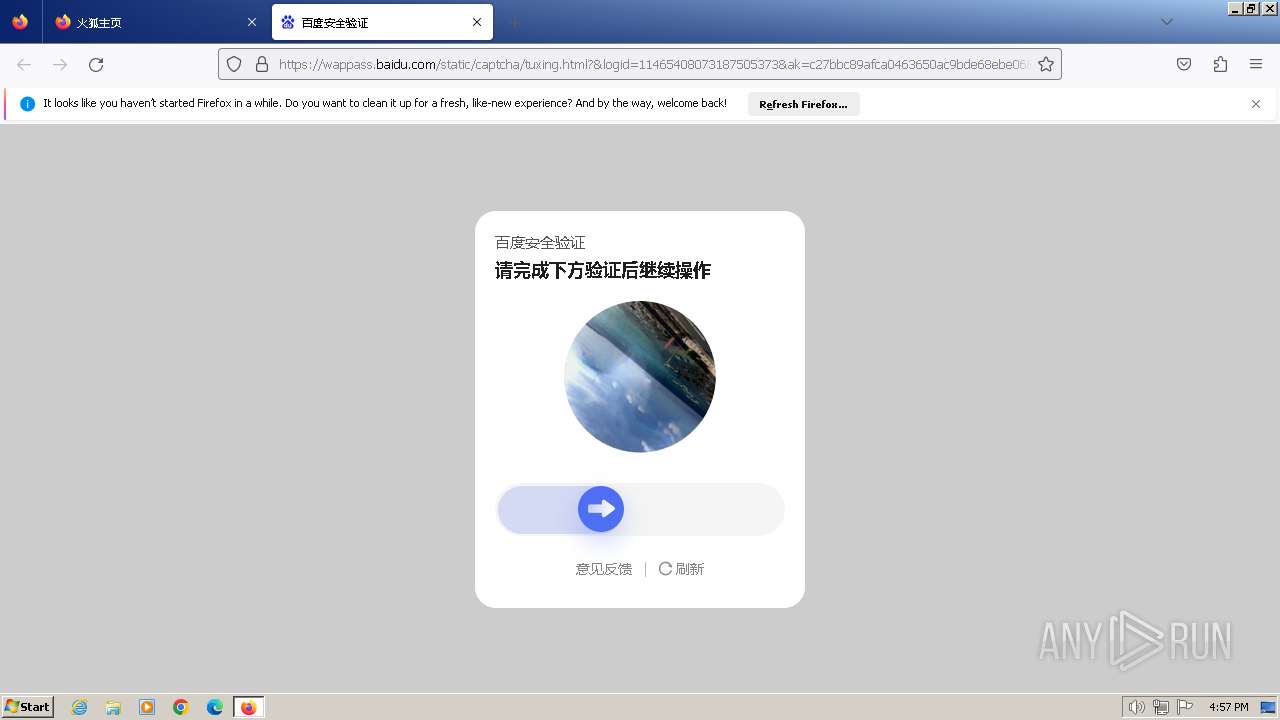Launch Google Chrome from taskbar
Image resolution: width=1280 pixels, height=720 pixels.
point(181,707)
